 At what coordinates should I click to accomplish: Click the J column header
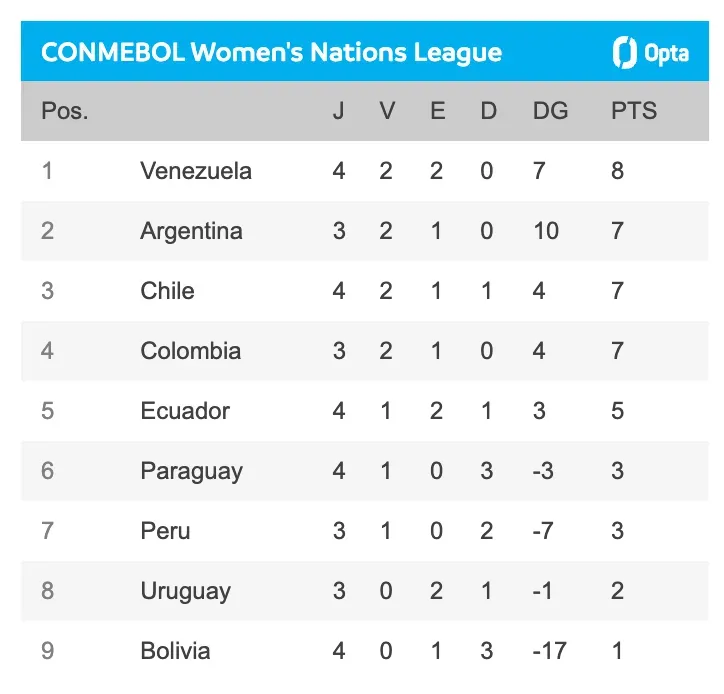339,111
